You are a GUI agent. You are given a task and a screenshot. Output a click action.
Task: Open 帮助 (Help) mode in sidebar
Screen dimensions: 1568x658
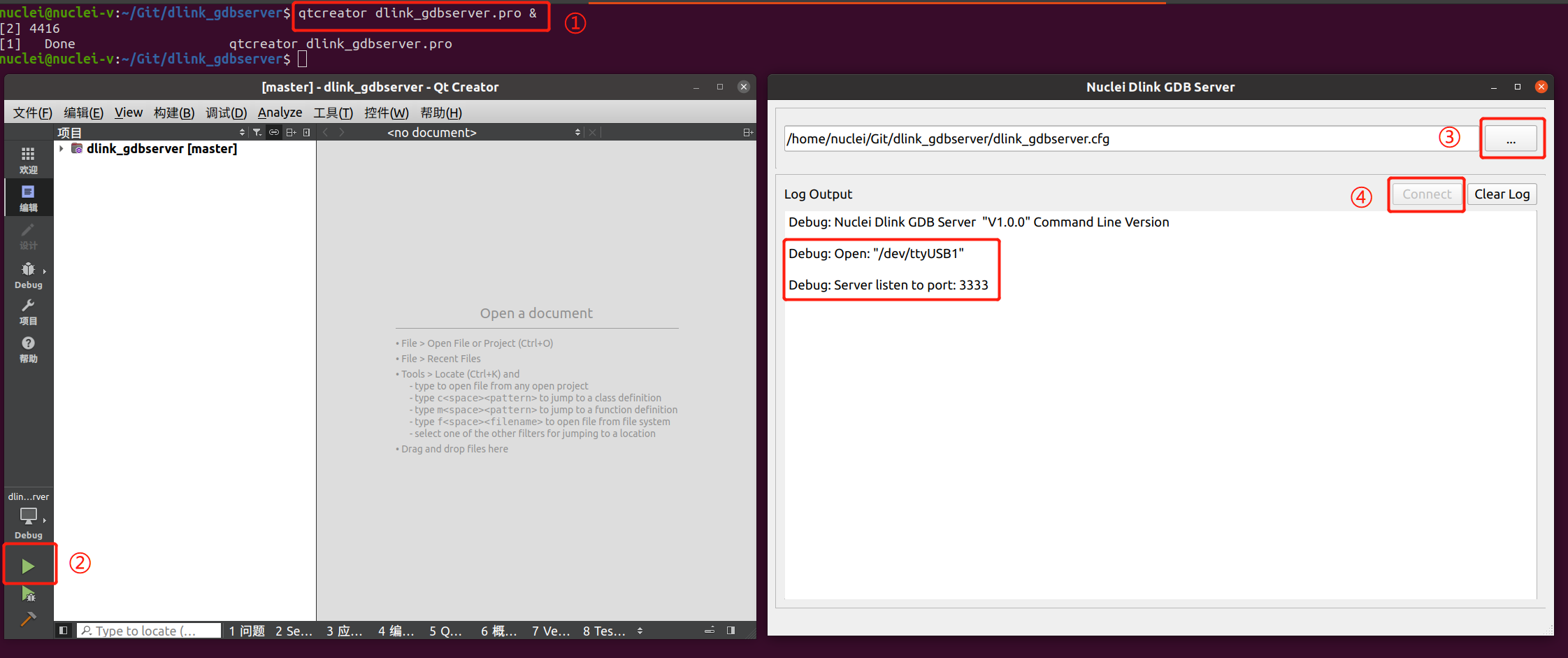click(28, 350)
